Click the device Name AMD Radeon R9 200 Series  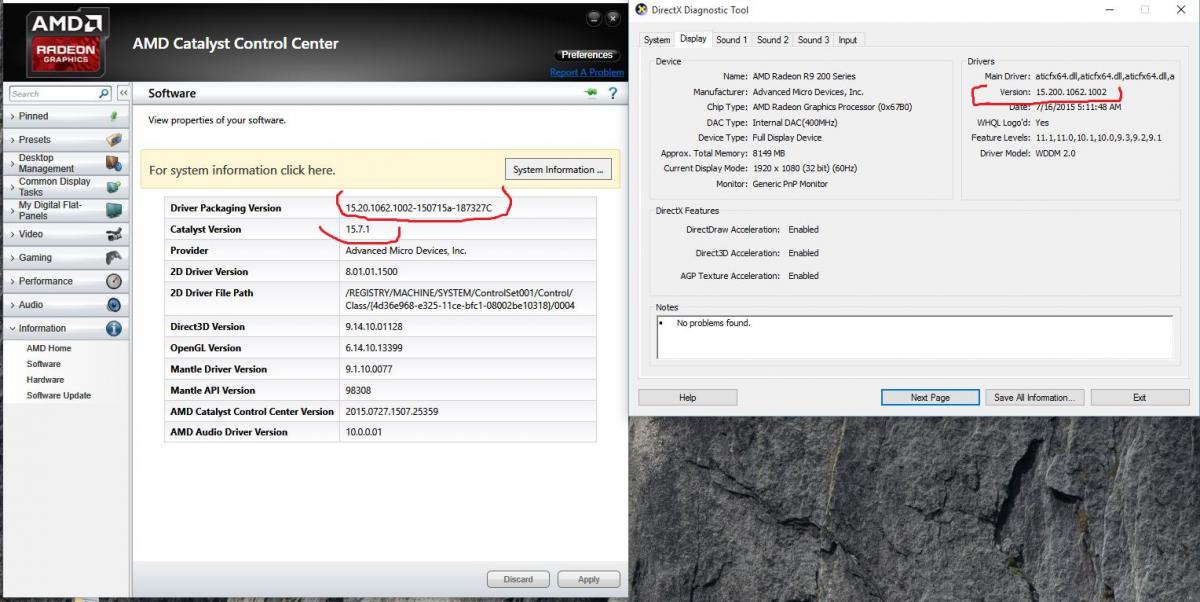tap(804, 76)
